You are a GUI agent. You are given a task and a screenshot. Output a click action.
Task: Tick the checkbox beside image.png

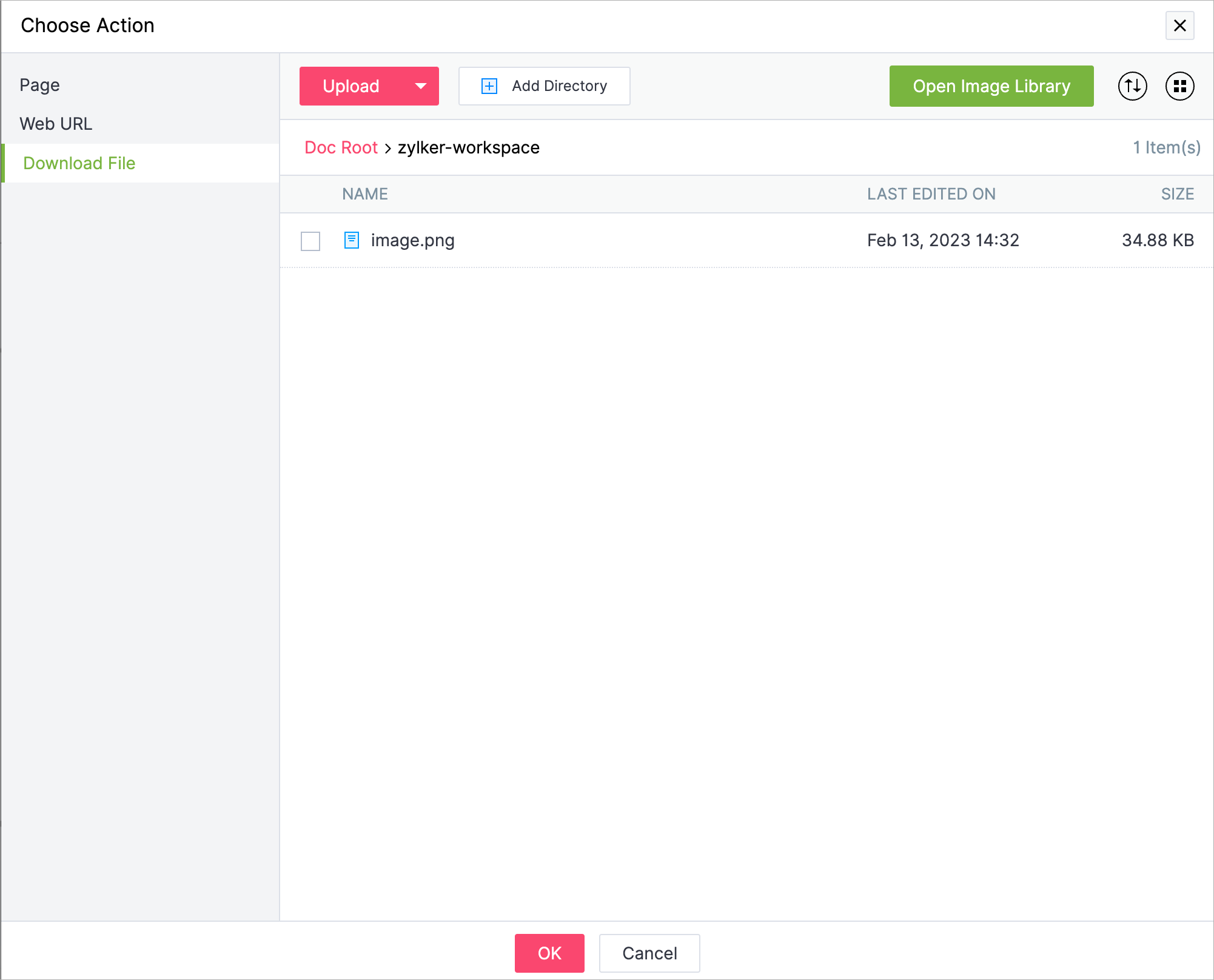(310, 241)
